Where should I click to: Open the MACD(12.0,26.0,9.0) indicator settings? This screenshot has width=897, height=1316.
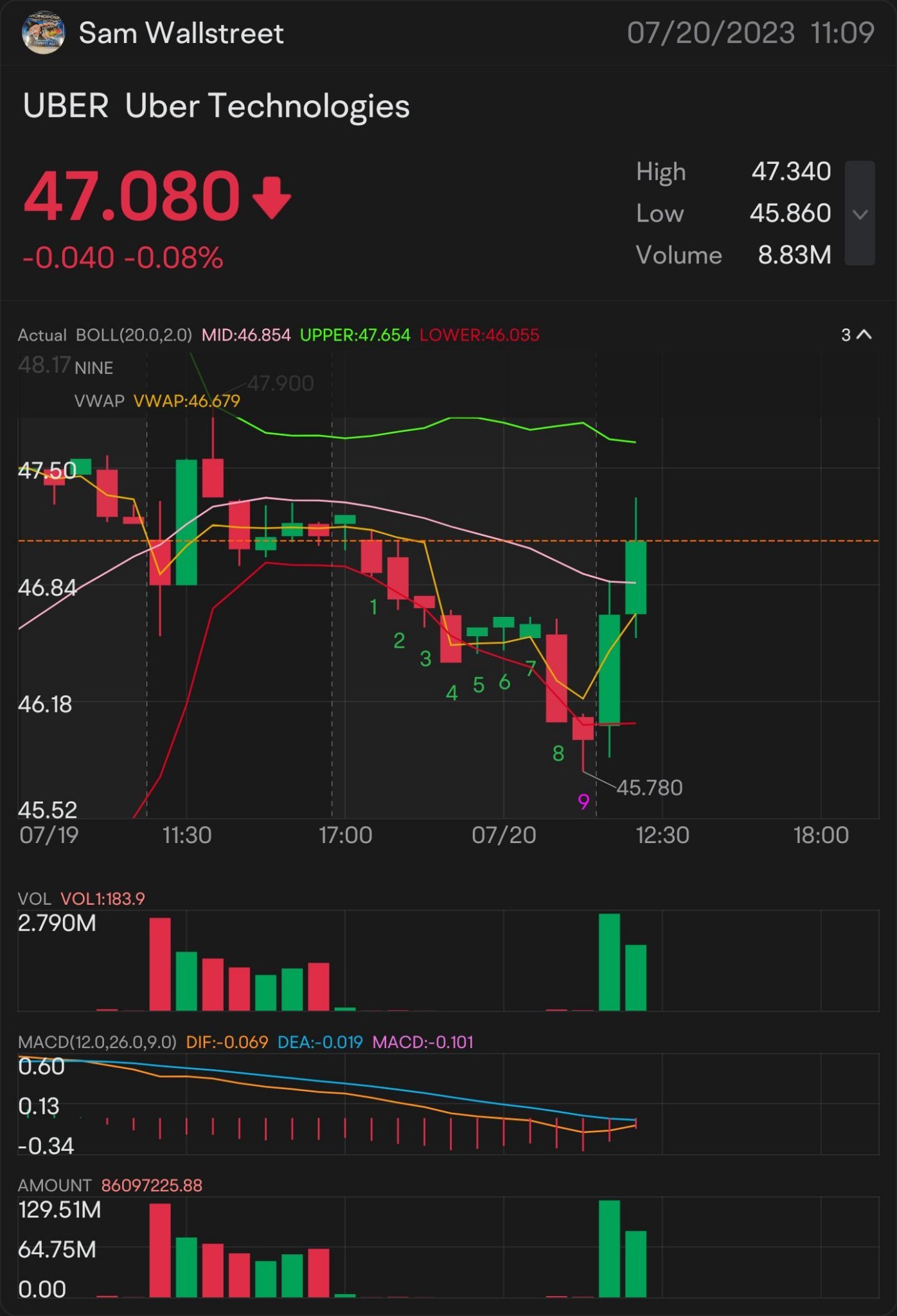(97, 1042)
